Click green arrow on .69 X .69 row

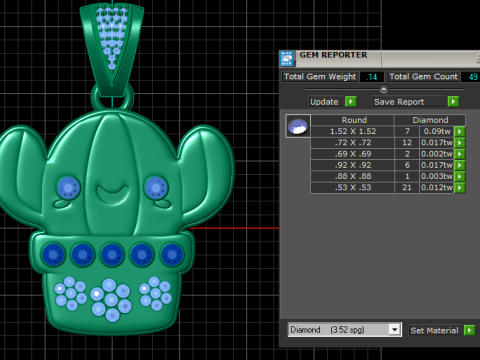pos(460,154)
